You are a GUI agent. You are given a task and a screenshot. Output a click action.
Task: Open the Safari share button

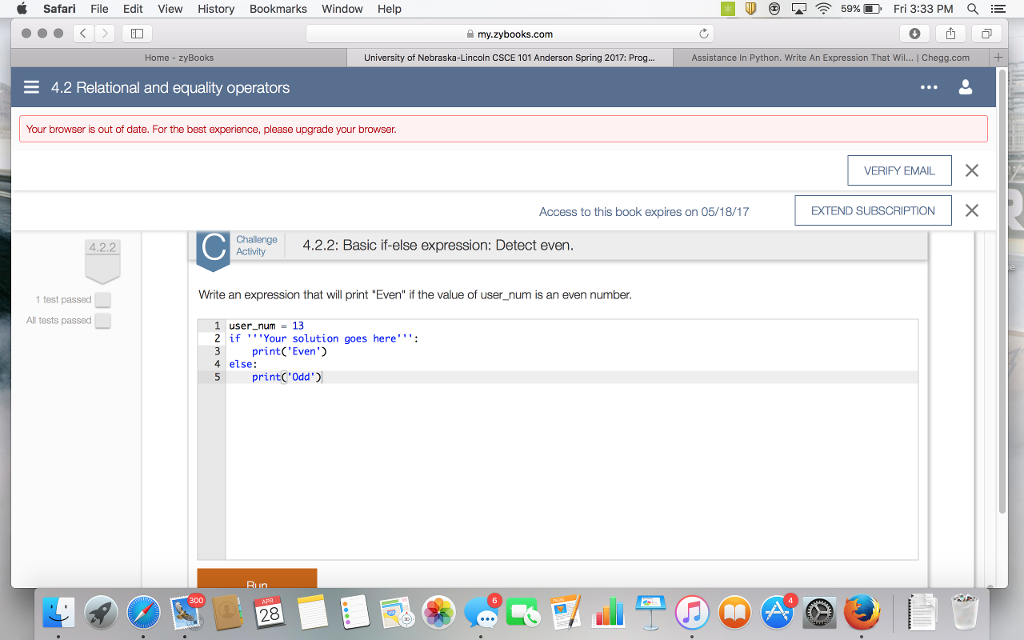[x=950, y=33]
